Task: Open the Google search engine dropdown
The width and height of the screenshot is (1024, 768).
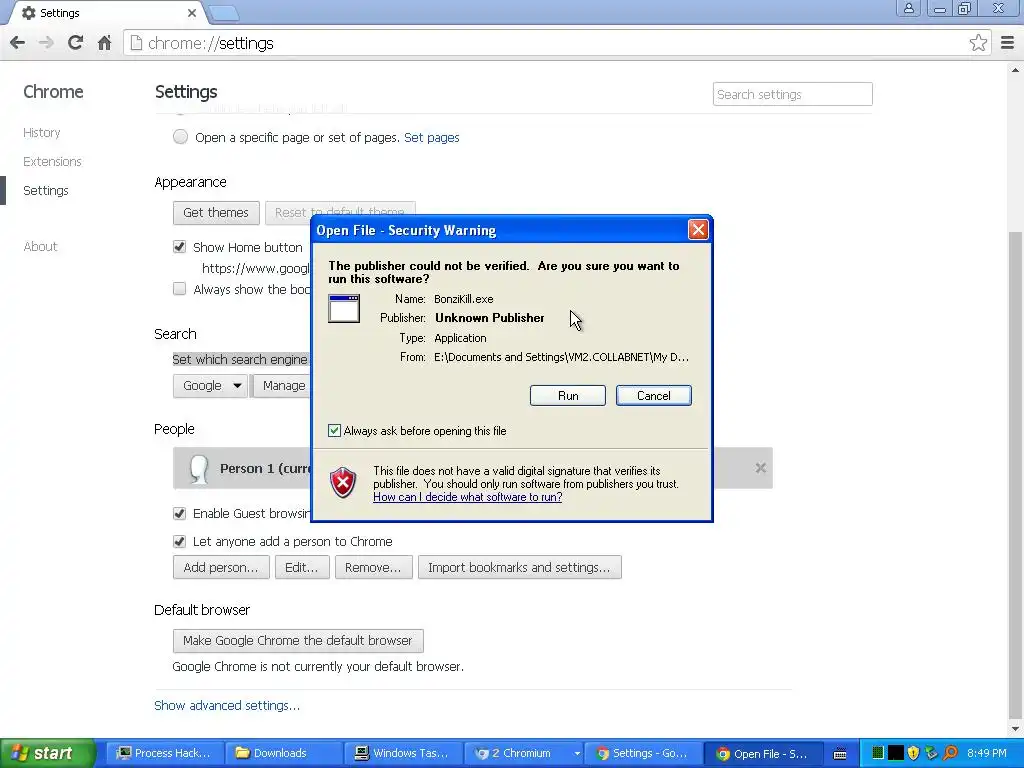Action: coord(210,385)
